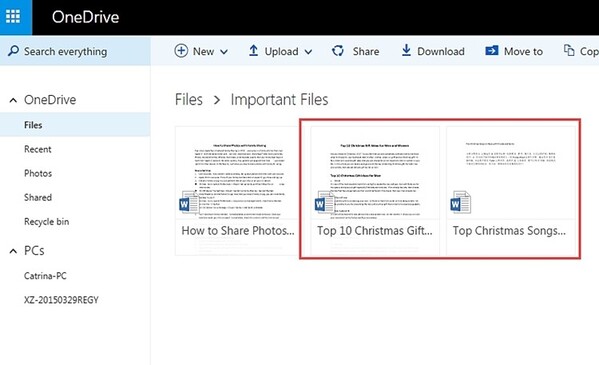Select Files in the sidebar
Viewport: 599px width, 365px height.
[75, 125]
